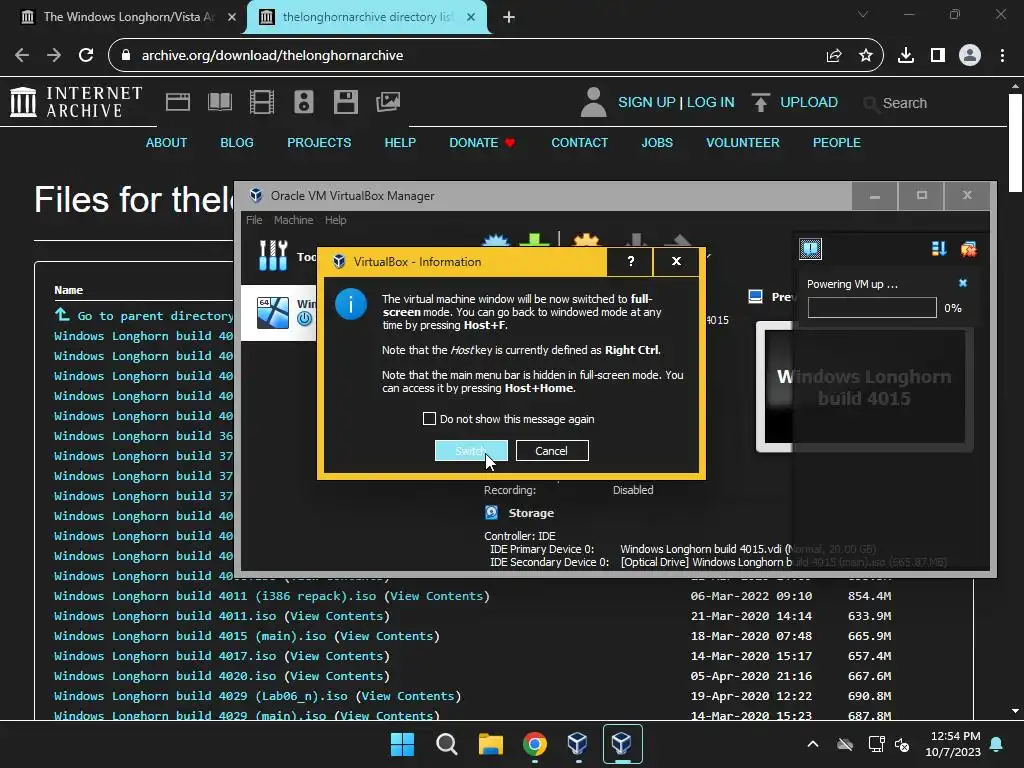The width and height of the screenshot is (1024, 768).
Task: Open File Explorer from taskbar
Action: coord(490,744)
